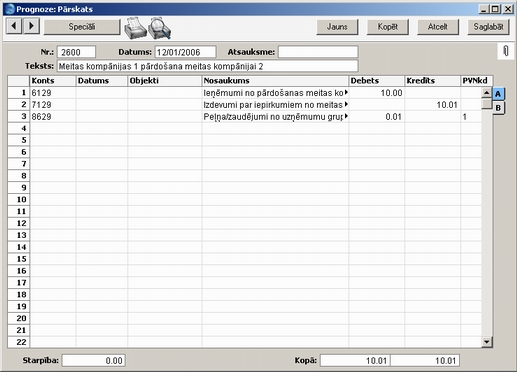Image resolution: width=517 pixels, height=372 pixels.
Task: Click the Saglabāt button
Action: [x=488, y=27]
